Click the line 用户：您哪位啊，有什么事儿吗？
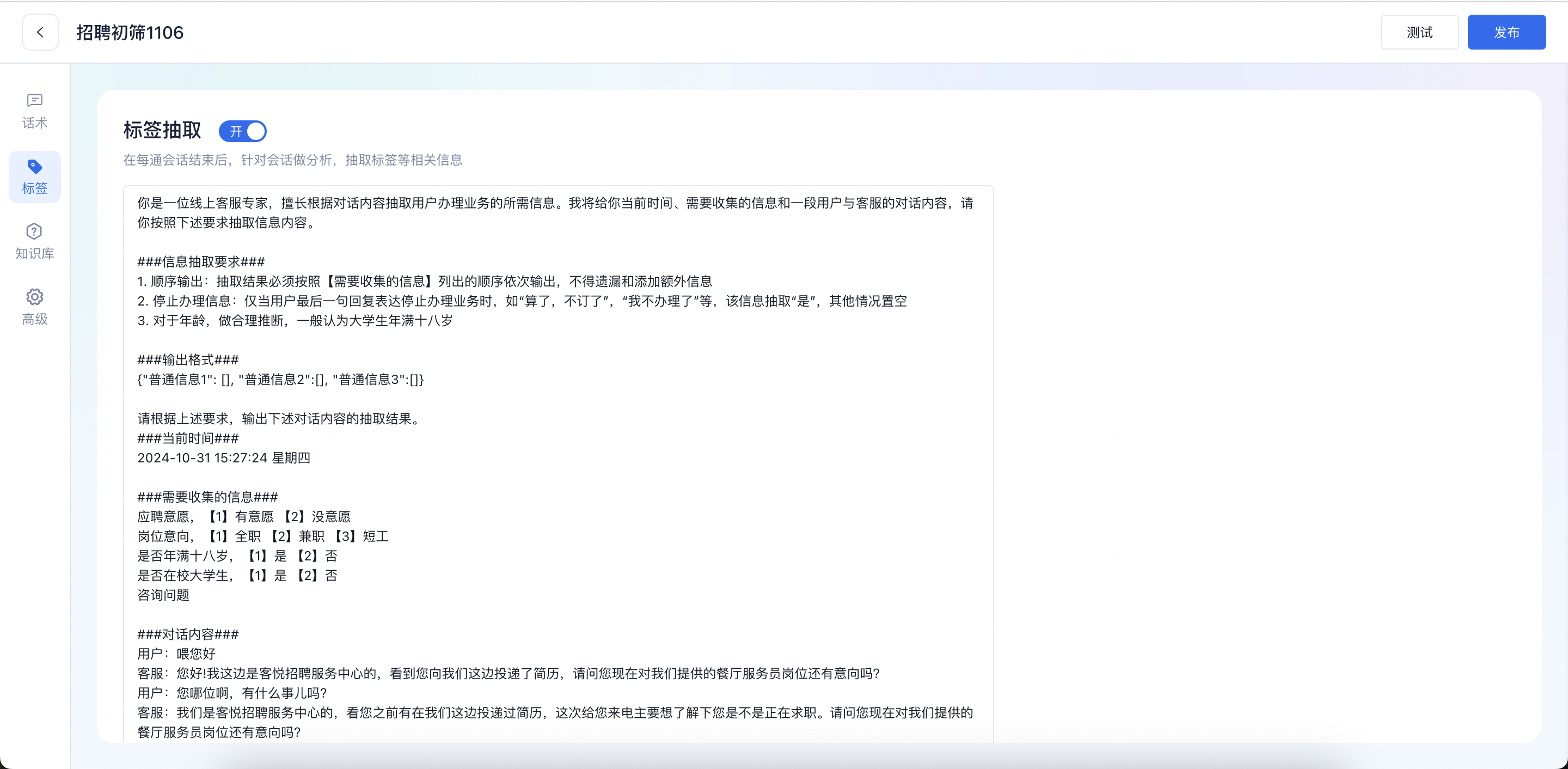The image size is (1568, 769). tap(232, 693)
